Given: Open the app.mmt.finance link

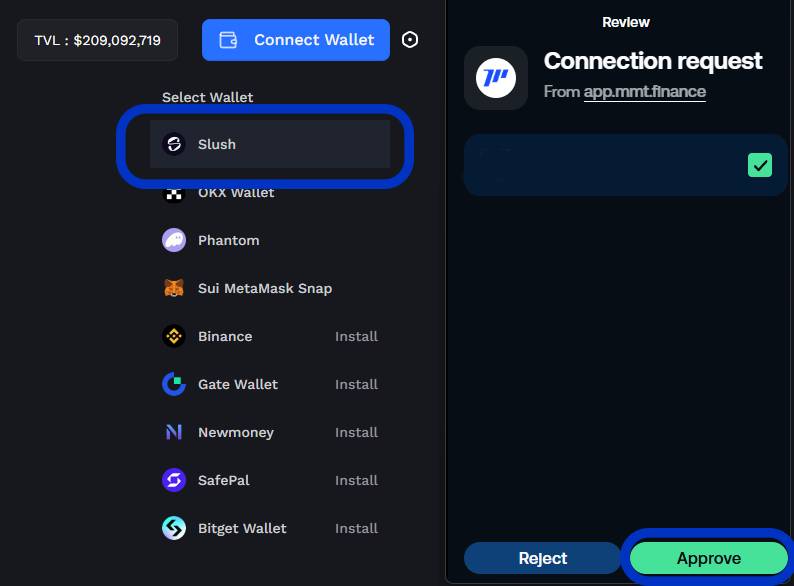Looking at the screenshot, I should tap(645, 92).
